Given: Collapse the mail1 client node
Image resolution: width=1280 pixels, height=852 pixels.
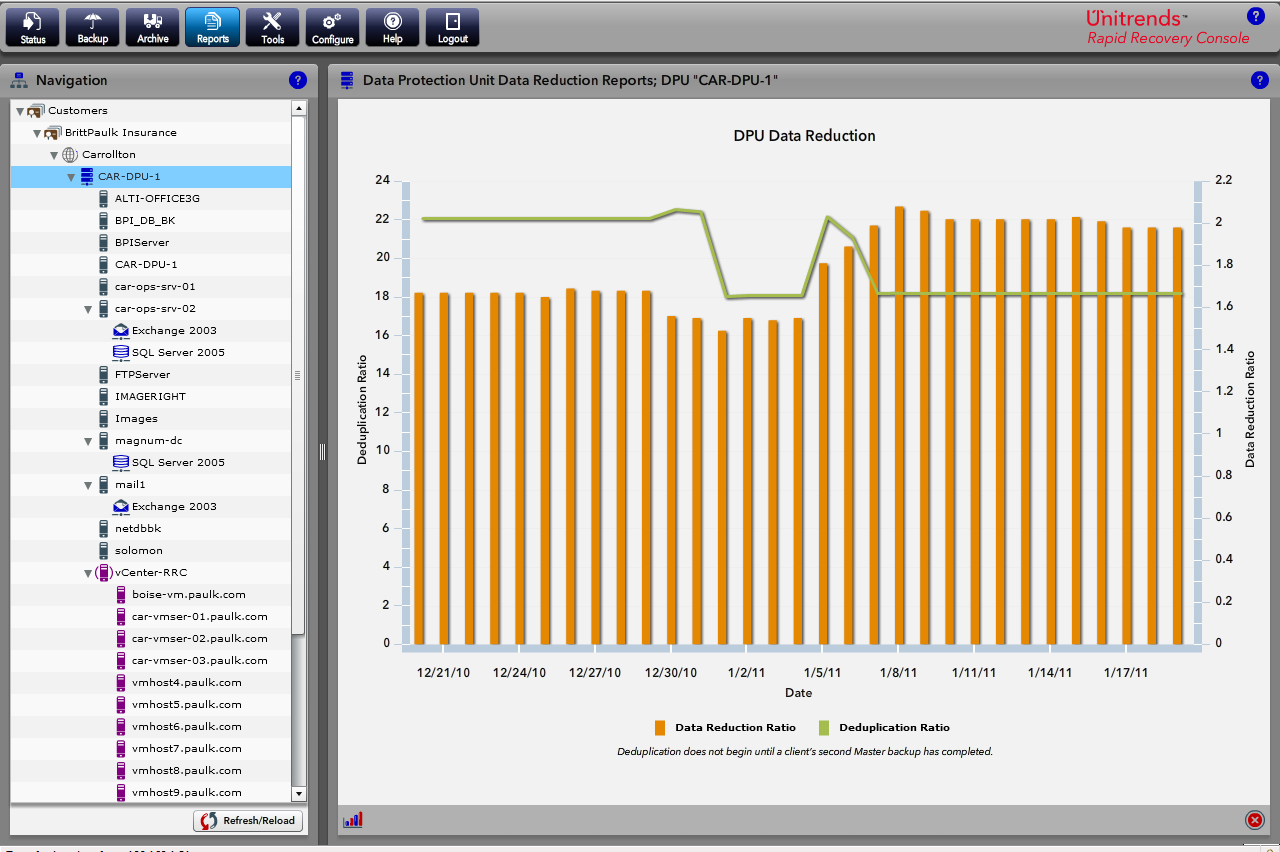Looking at the screenshot, I should point(88,485).
